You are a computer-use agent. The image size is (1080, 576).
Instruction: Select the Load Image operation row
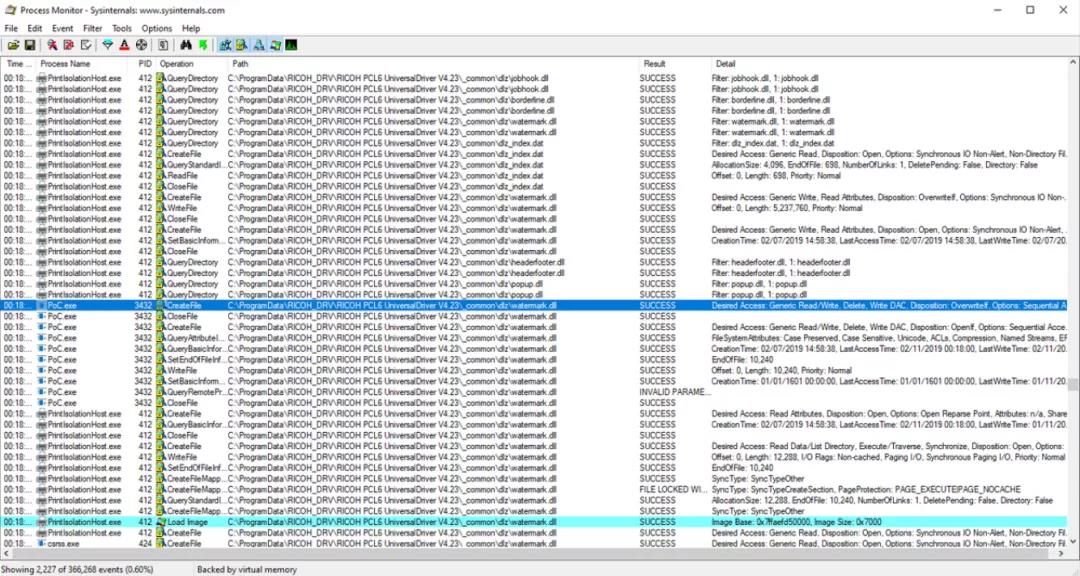(534, 522)
